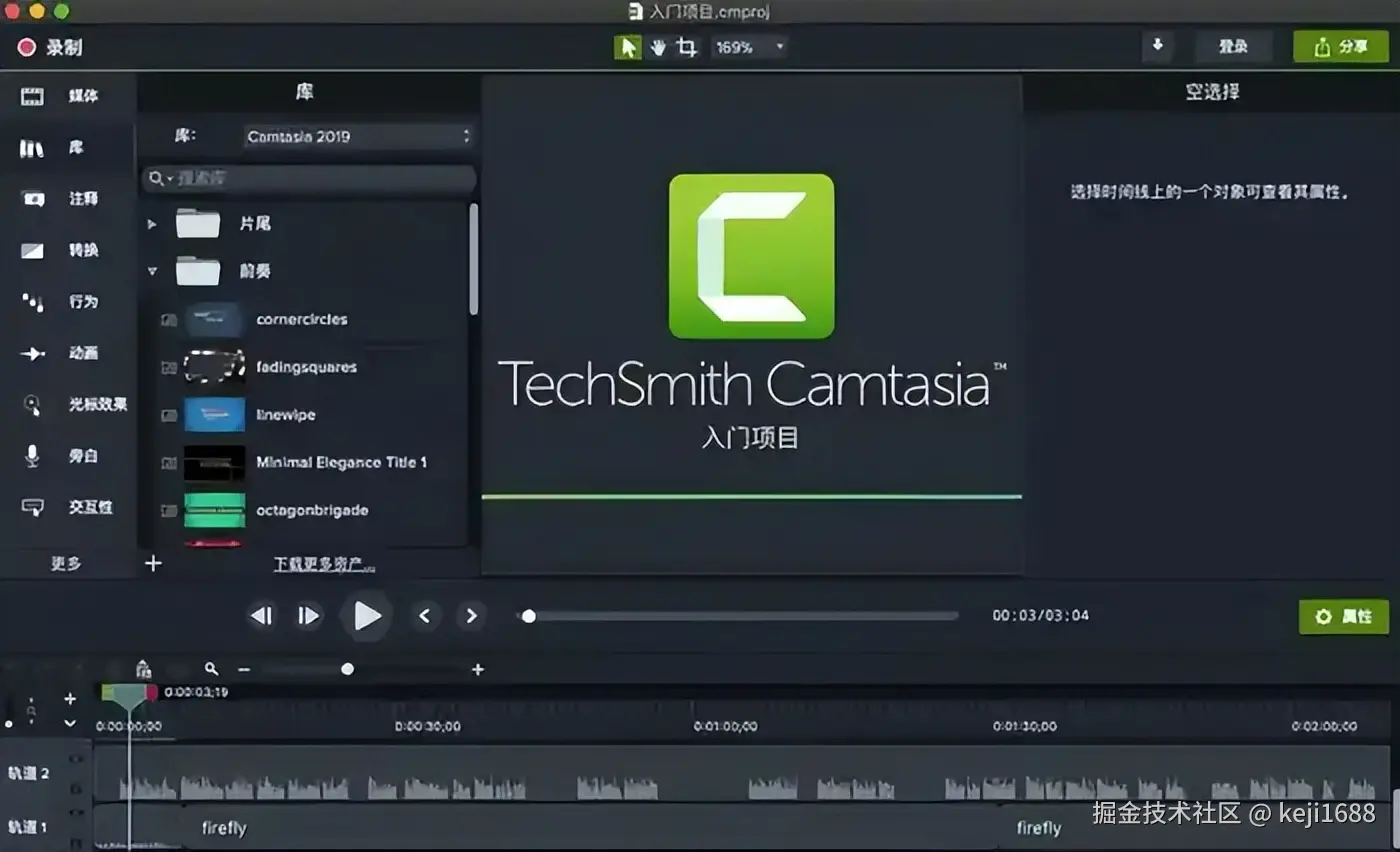
Task: Click the green 分享 share button
Action: point(1341,46)
